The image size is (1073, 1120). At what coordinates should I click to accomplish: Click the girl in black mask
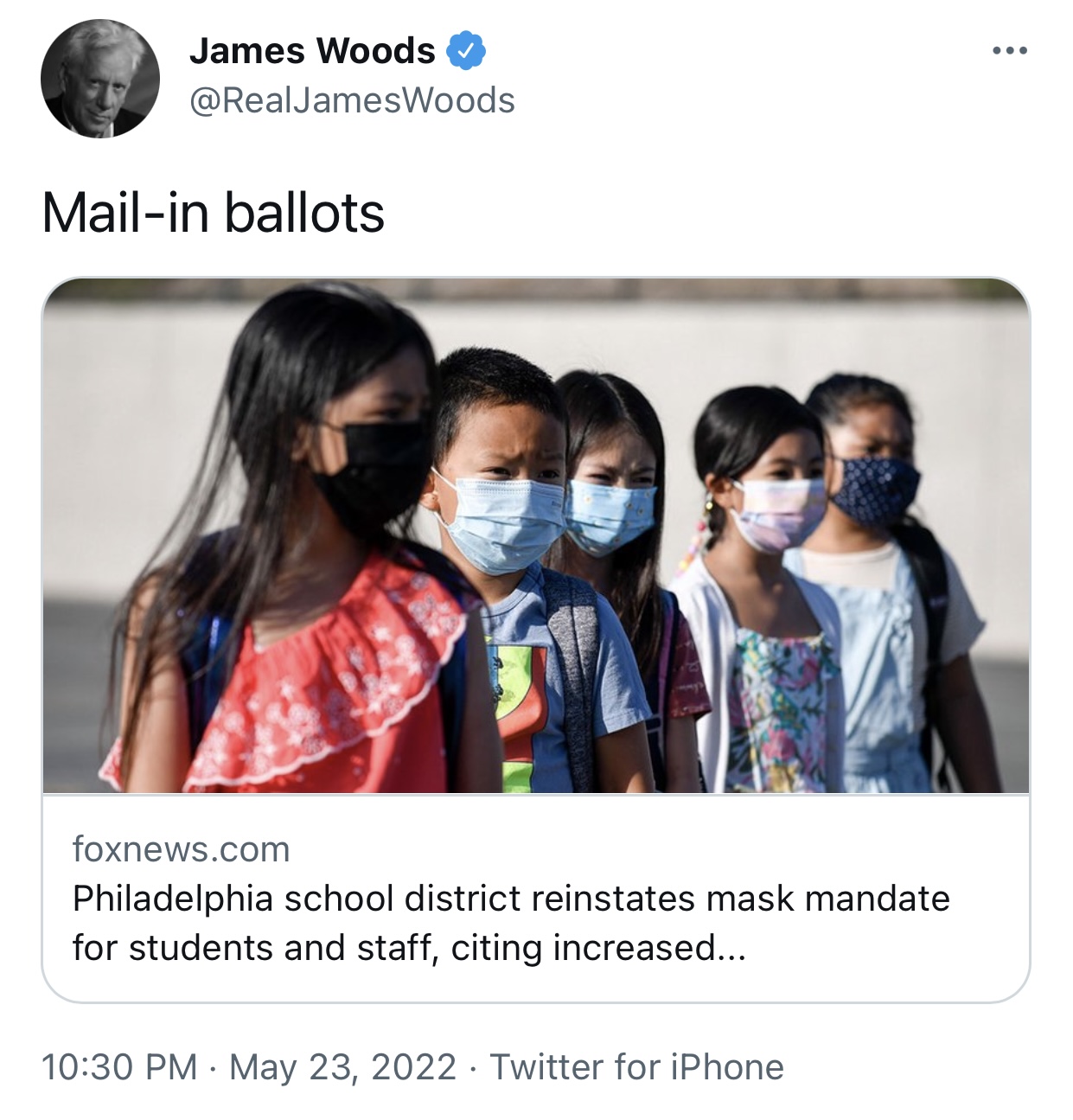294,536
